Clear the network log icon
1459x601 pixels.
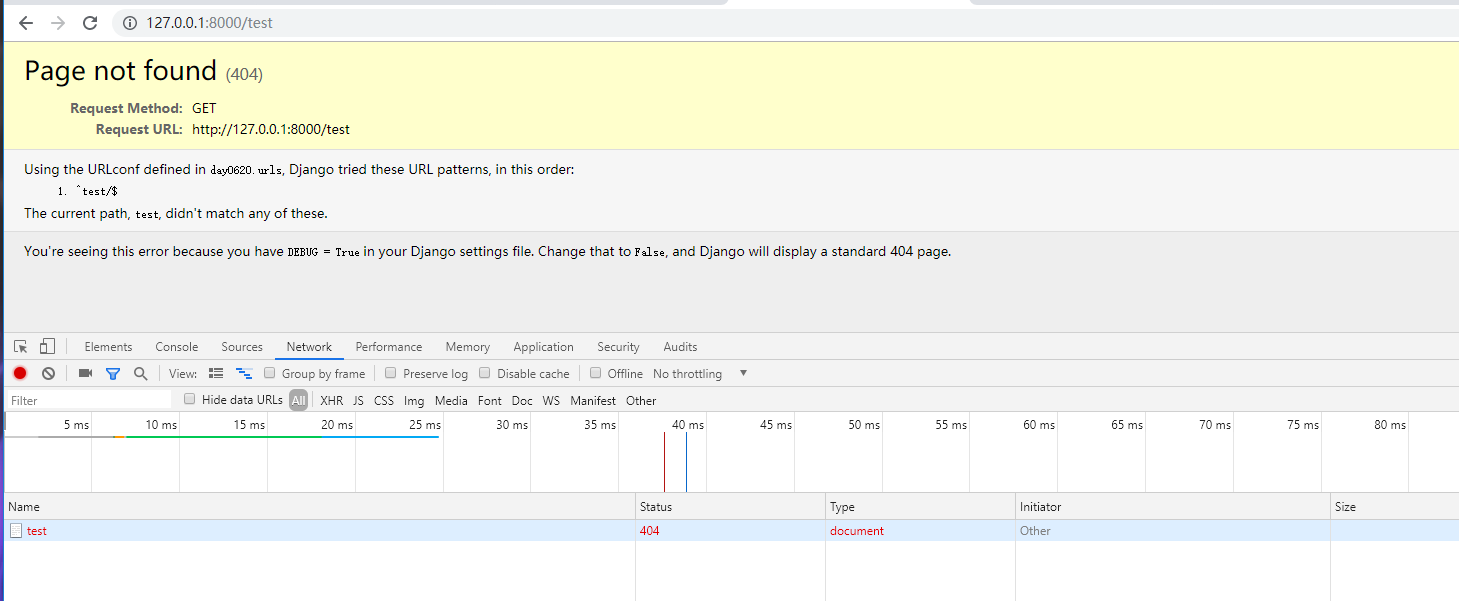tap(48, 373)
